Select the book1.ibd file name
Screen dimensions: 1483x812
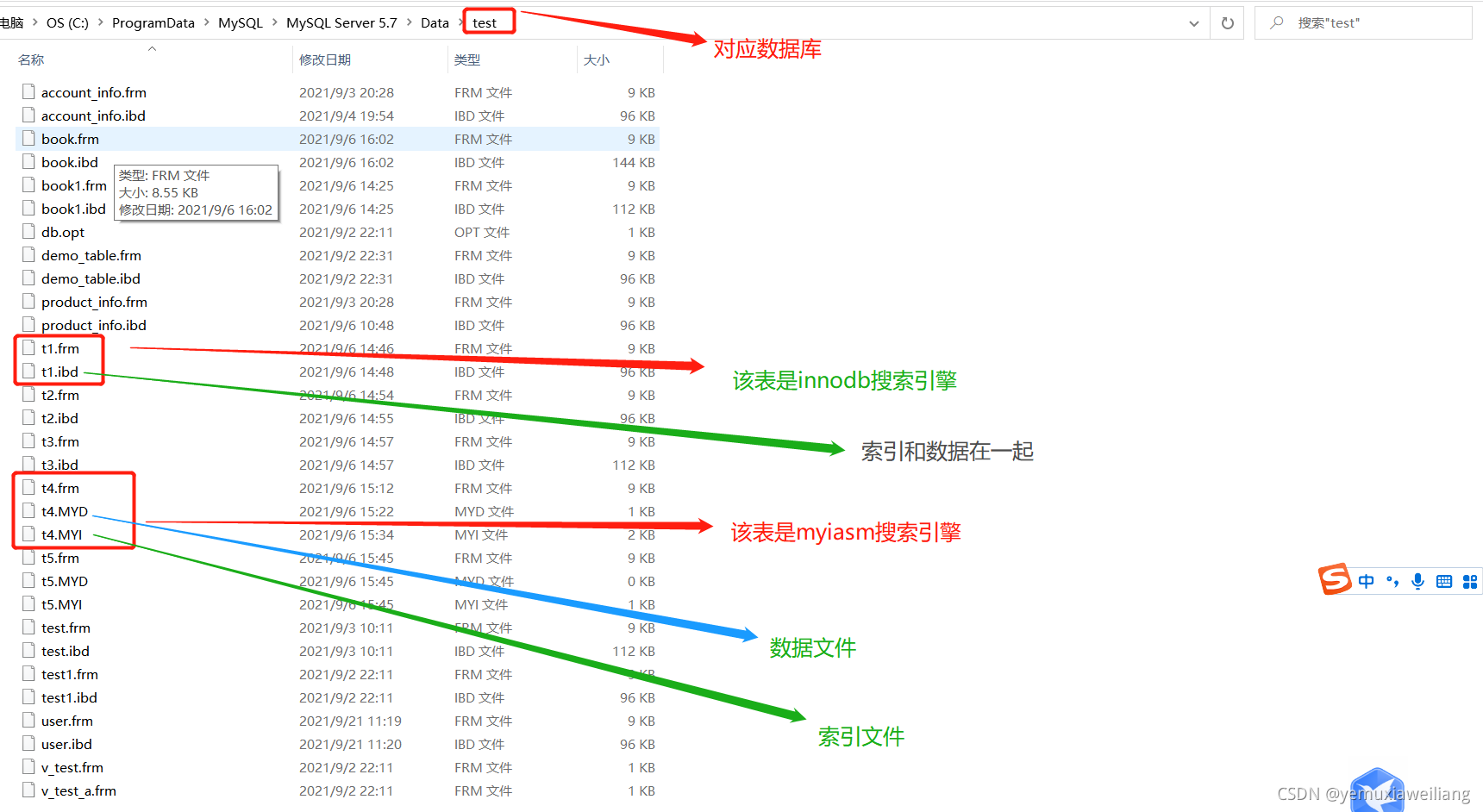(73, 209)
